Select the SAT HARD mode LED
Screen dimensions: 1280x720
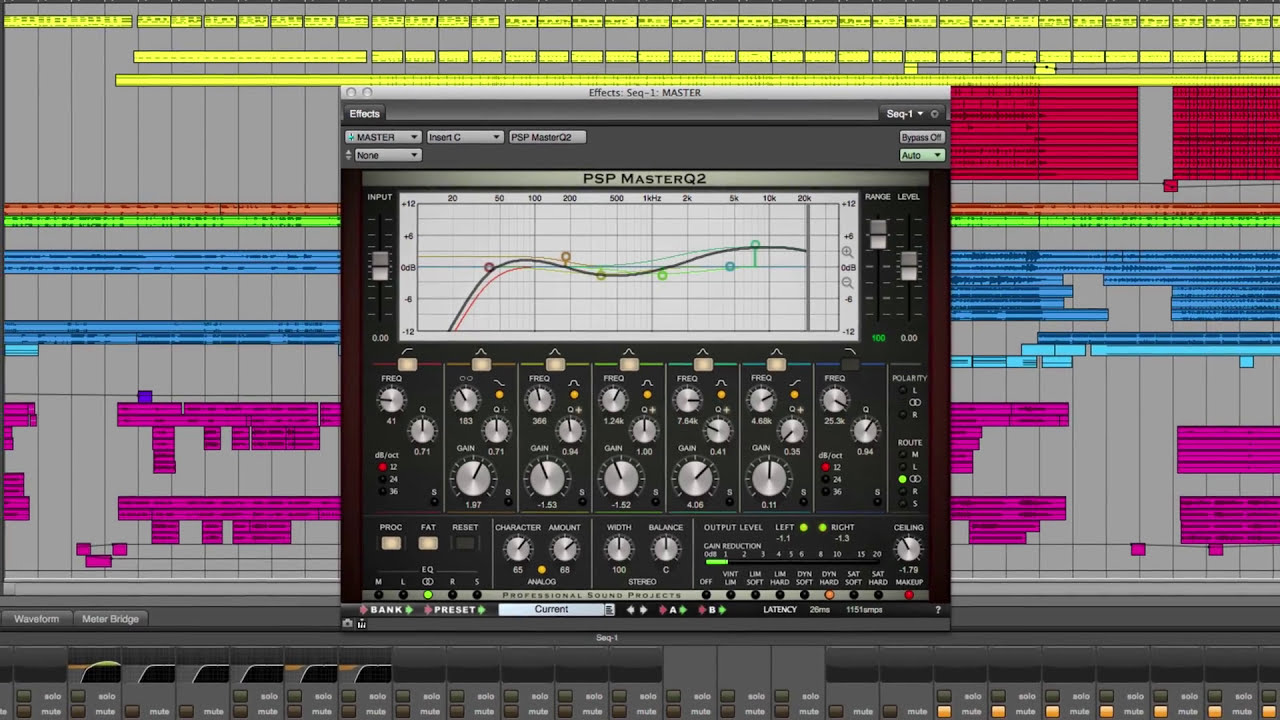click(877, 595)
